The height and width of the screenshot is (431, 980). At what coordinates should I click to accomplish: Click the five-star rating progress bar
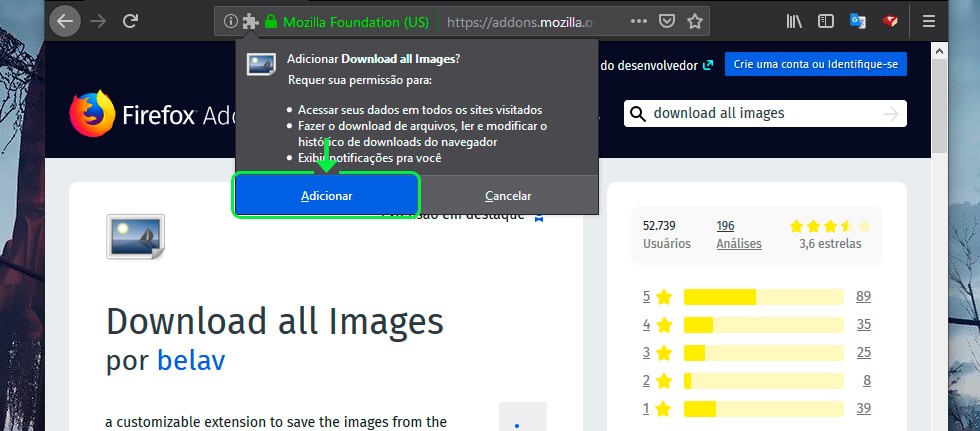[x=764, y=297]
